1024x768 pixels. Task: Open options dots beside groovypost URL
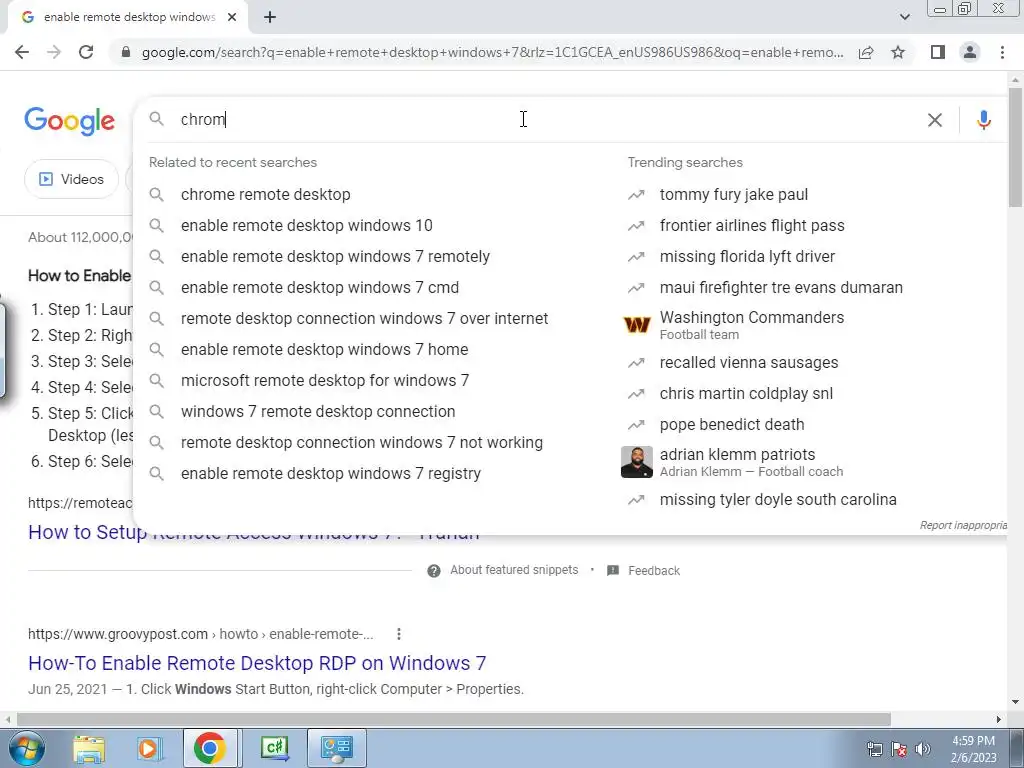(x=398, y=634)
